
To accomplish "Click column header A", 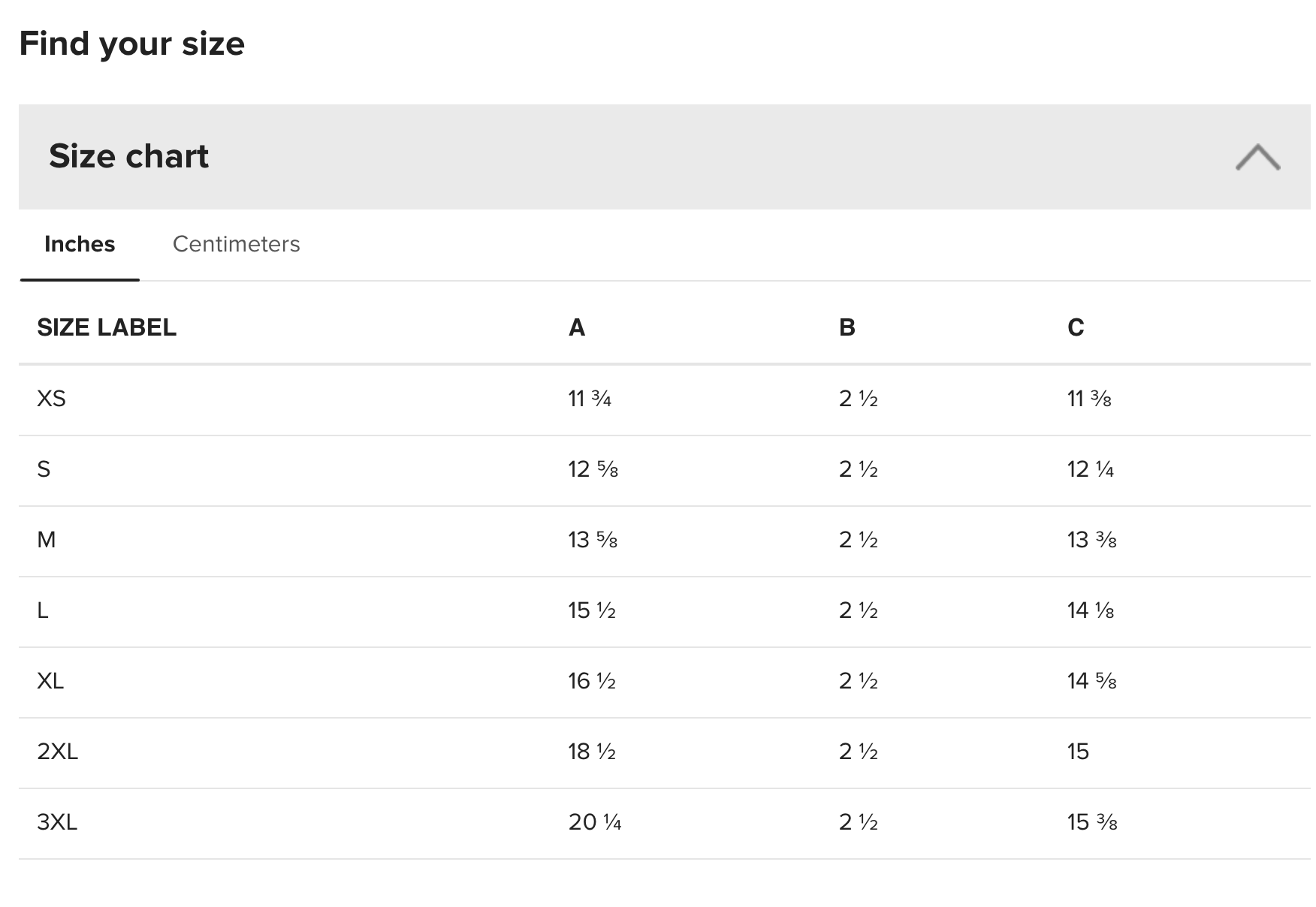I will (x=576, y=327).
